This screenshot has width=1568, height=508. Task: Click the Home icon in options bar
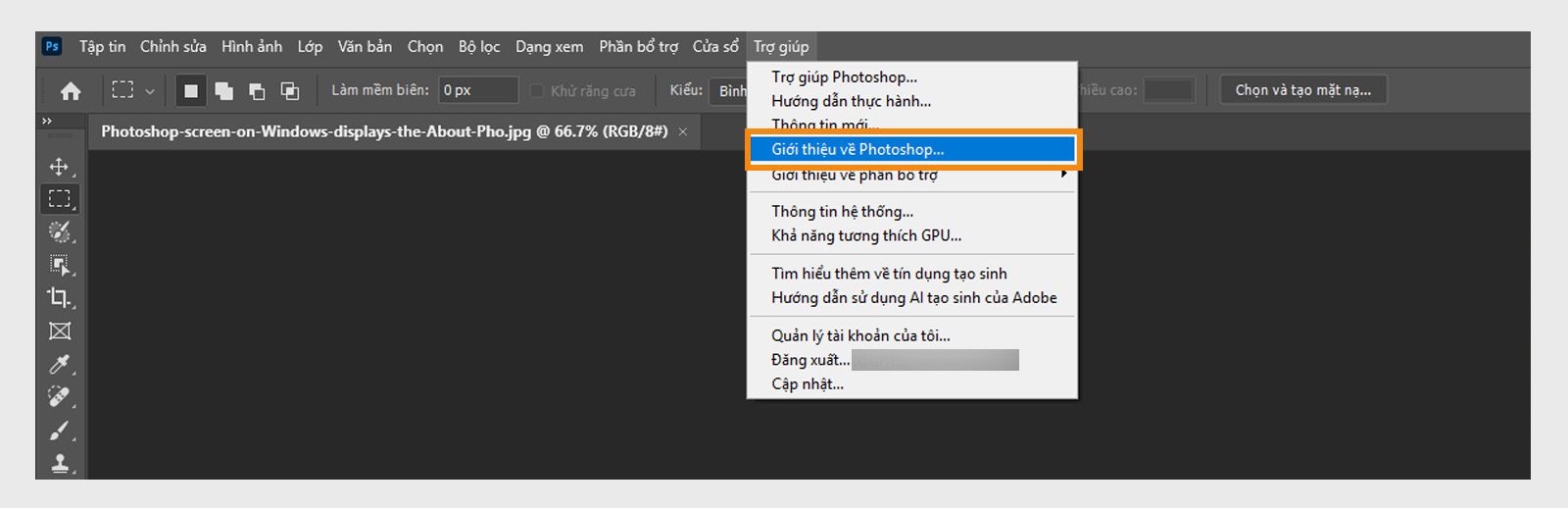point(71,91)
